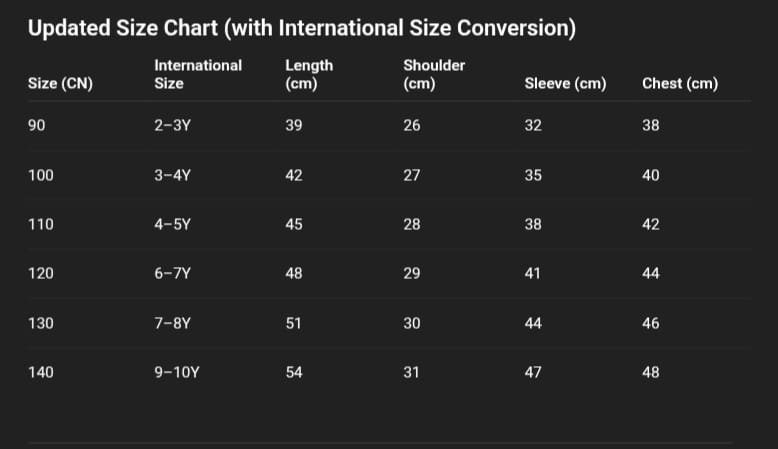Select the 9-10Y international size cell
This screenshot has height=449, width=778.
[177, 372]
